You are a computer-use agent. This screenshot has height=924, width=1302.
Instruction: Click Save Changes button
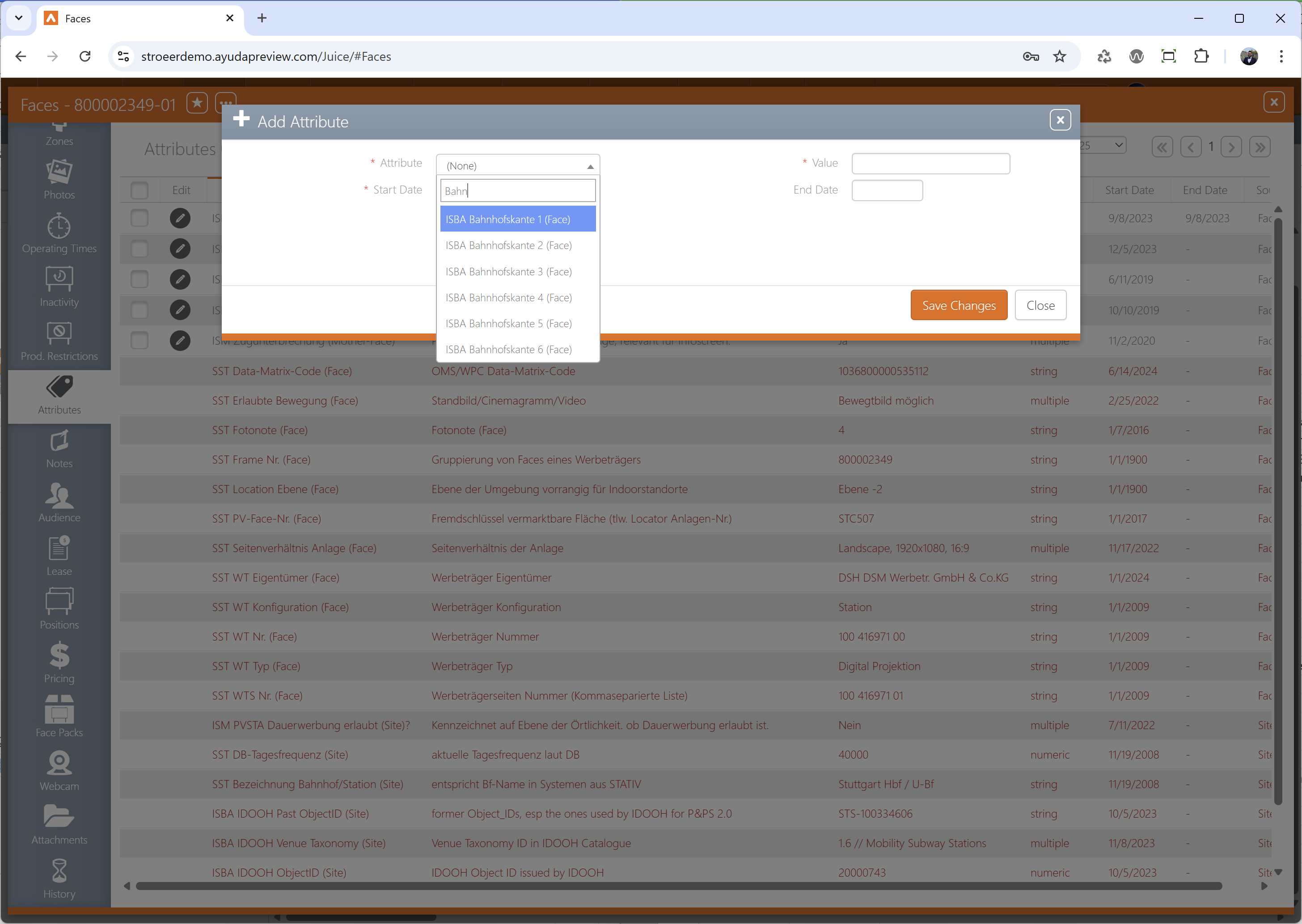959,305
